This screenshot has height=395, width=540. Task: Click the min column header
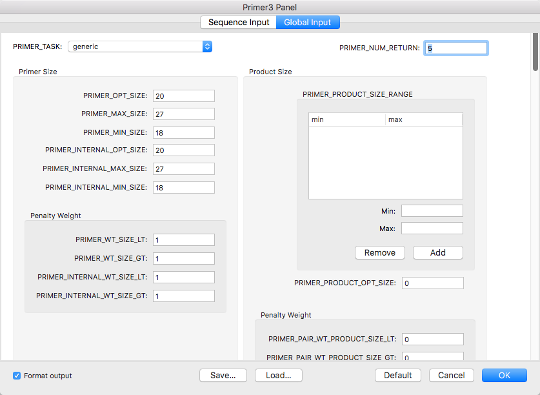pos(347,119)
